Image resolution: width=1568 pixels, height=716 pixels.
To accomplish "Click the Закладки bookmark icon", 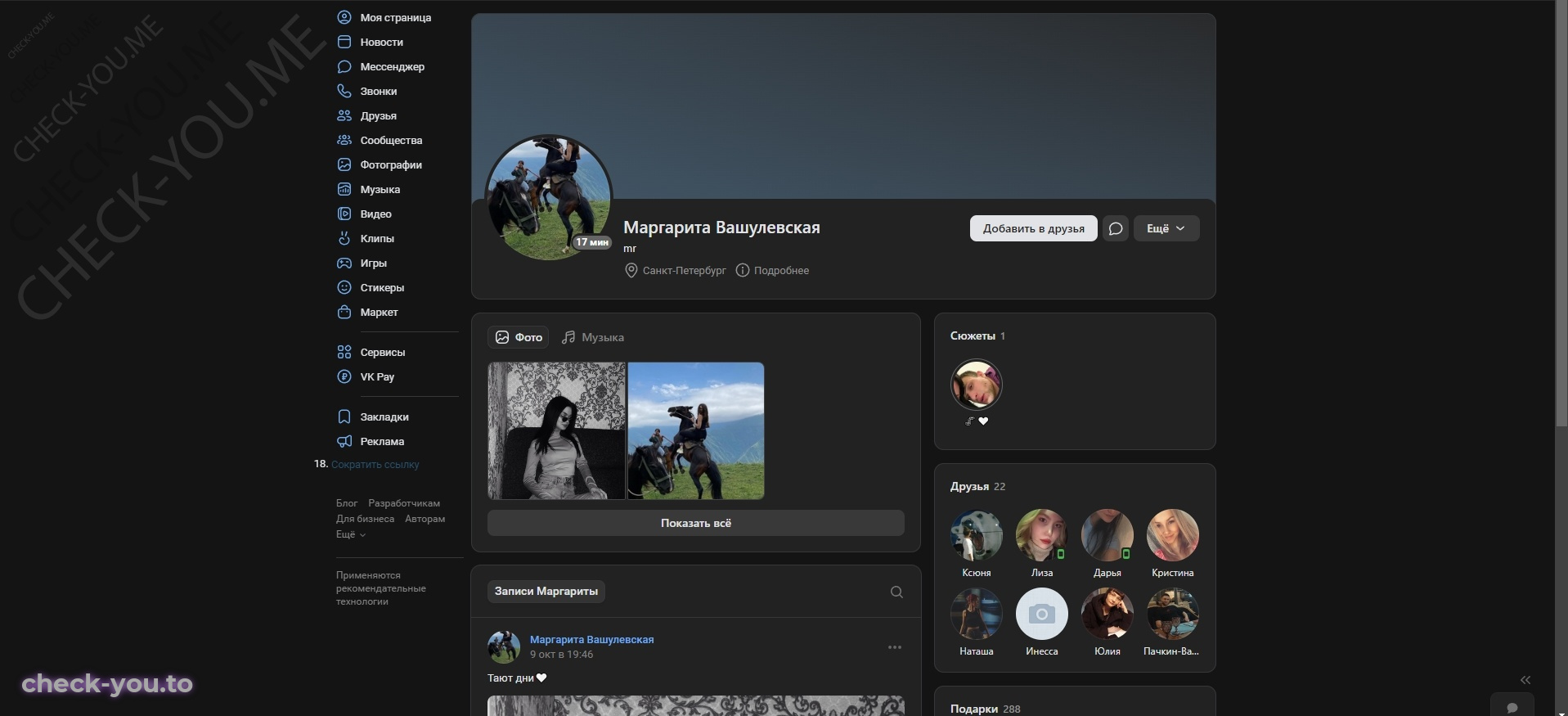I will tap(344, 417).
